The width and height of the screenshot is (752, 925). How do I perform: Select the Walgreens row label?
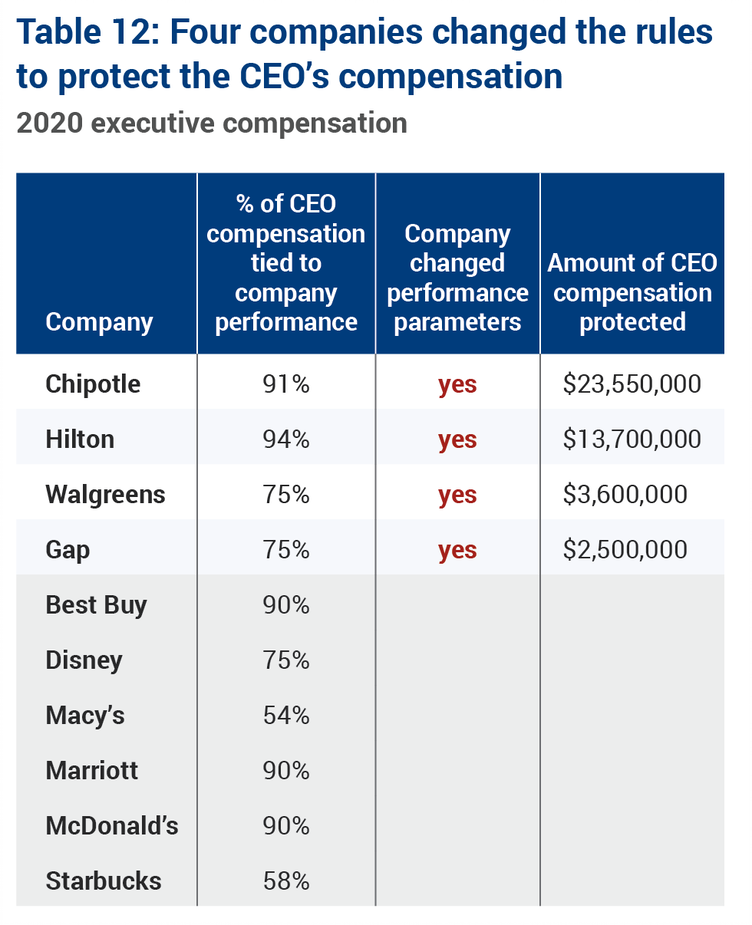tap(105, 494)
